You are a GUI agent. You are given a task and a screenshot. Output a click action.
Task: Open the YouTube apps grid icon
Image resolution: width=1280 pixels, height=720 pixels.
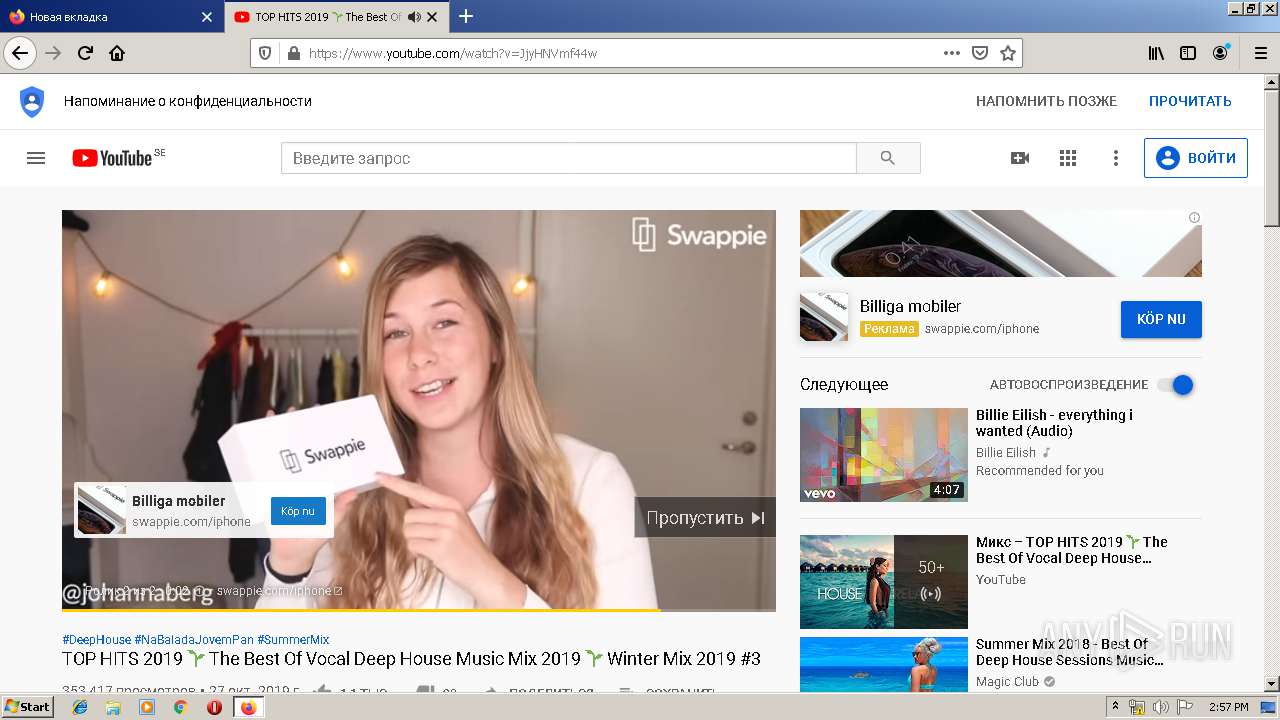click(x=1068, y=158)
